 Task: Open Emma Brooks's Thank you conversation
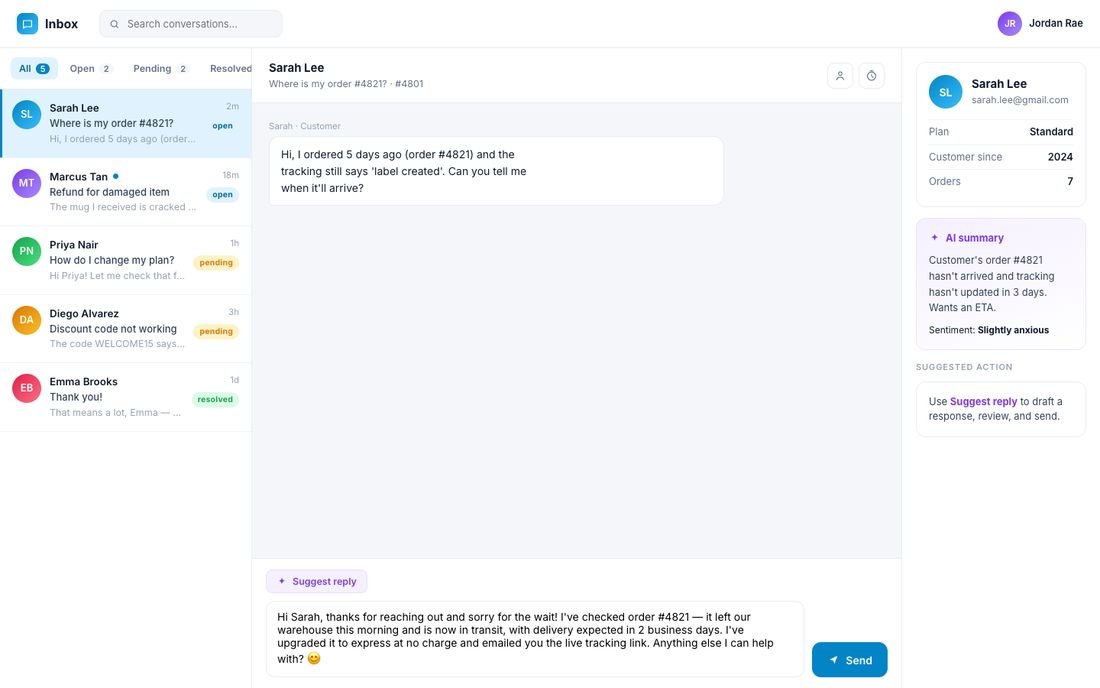[x=126, y=397]
